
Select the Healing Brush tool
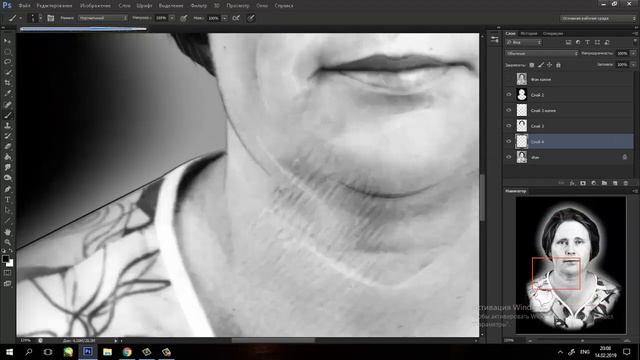coord(7,104)
